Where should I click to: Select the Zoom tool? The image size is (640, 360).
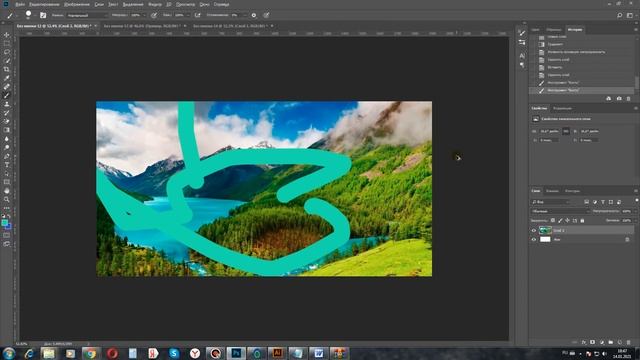7,199
